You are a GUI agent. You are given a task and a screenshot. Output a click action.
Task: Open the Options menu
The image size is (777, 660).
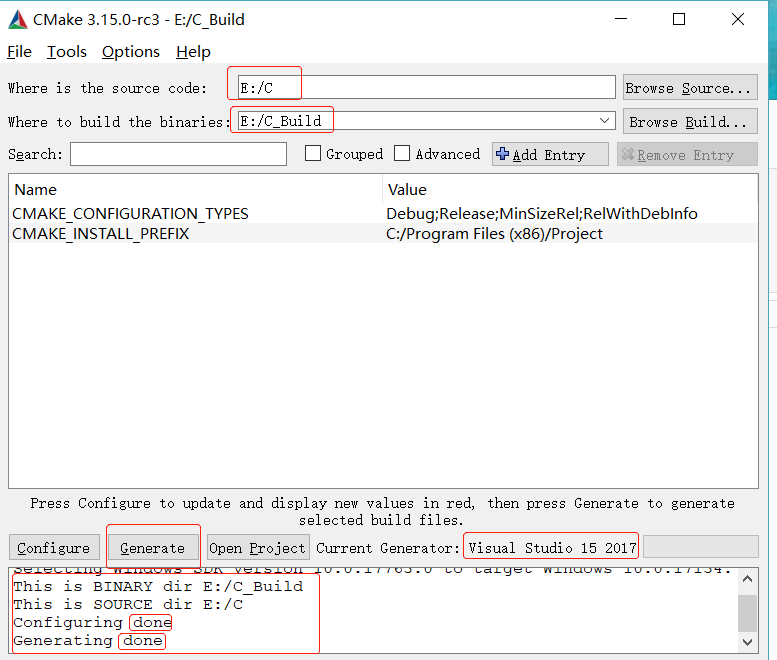[x=130, y=52]
